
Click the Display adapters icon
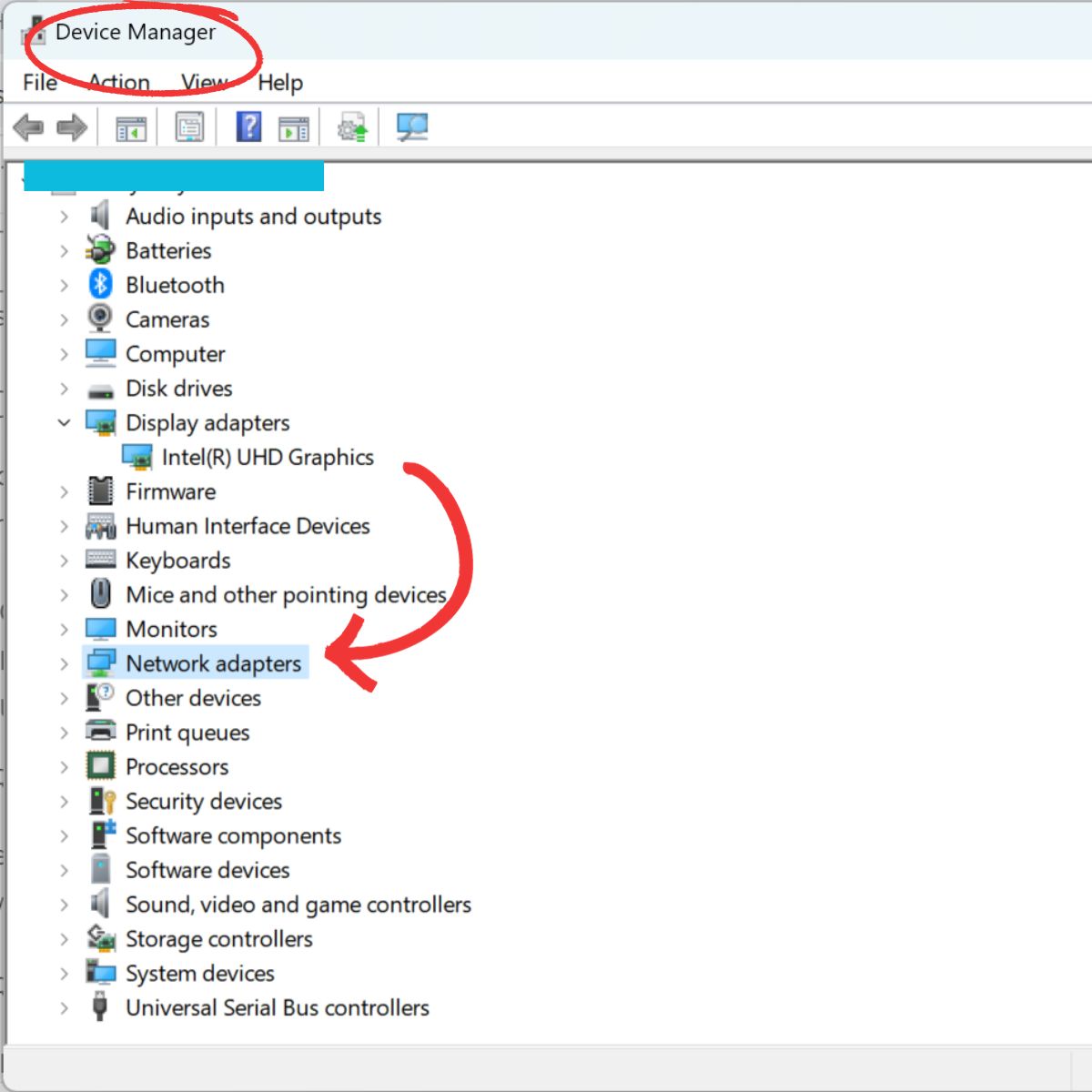pyautogui.click(x=101, y=423)
